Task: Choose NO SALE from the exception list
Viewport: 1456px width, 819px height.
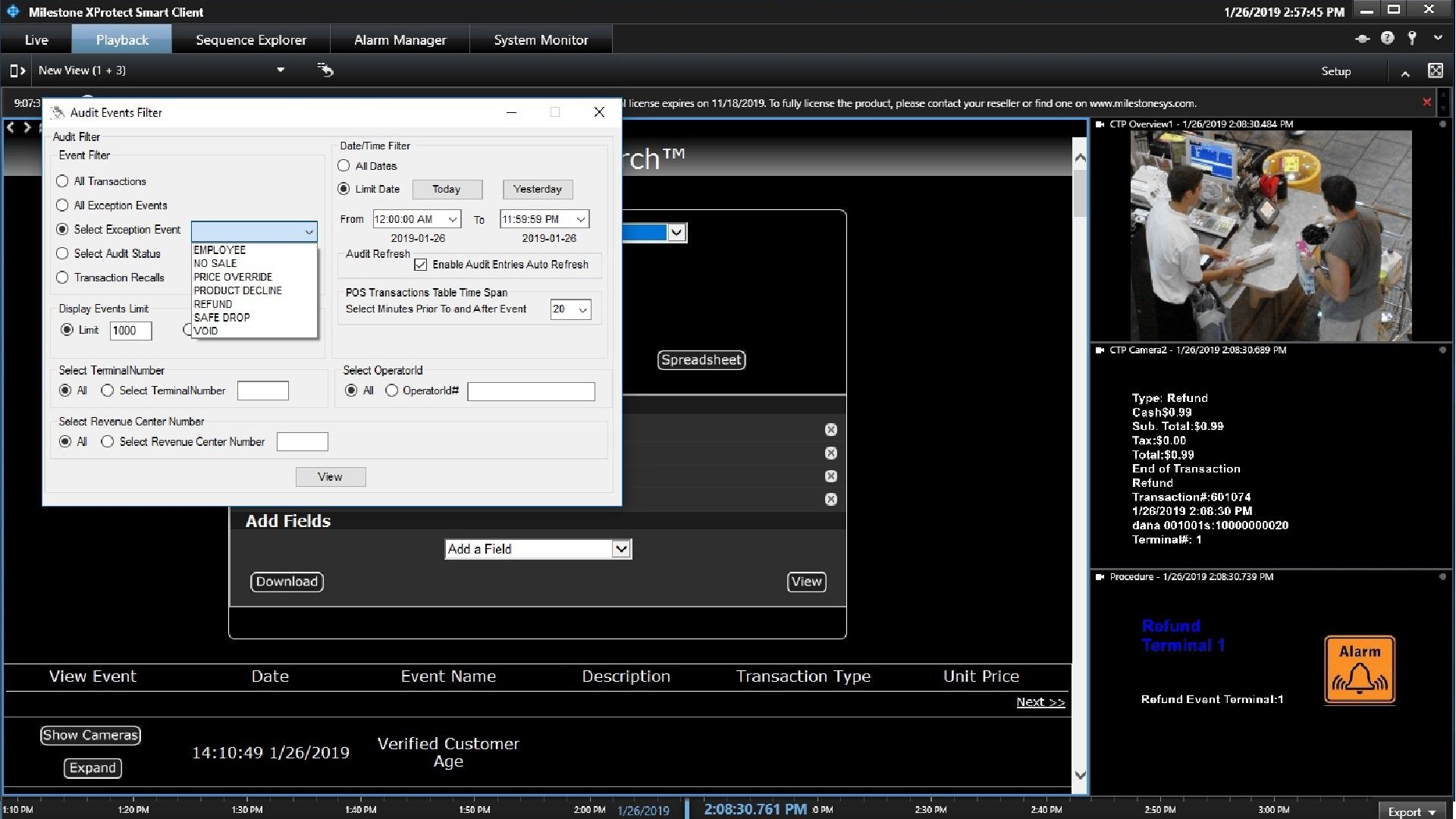Action: click(215, 264)
